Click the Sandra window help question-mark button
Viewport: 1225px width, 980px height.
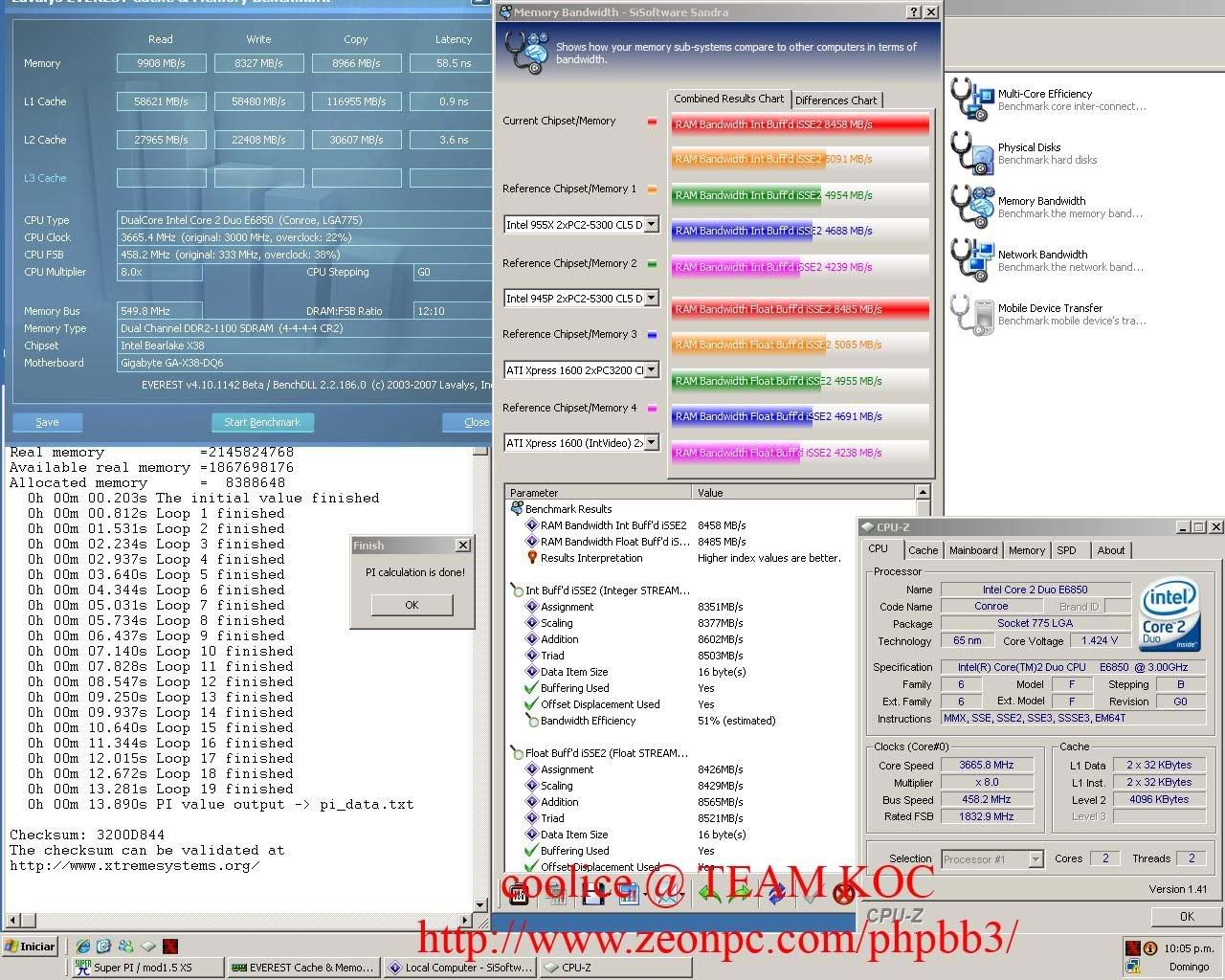point(914,11)
